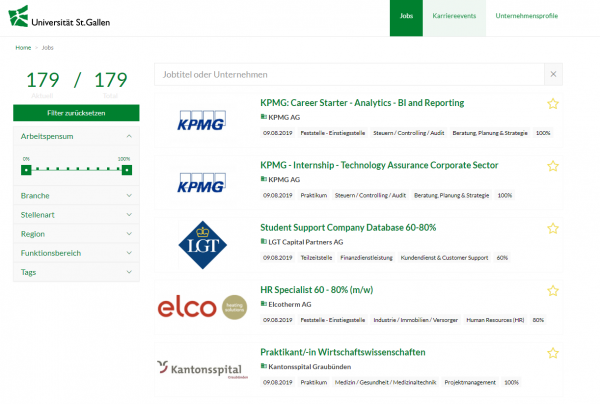
Task: Click the Teilzeitstelle tag on LGT listing
Action: pyautogui.click(x=316, y=258)
